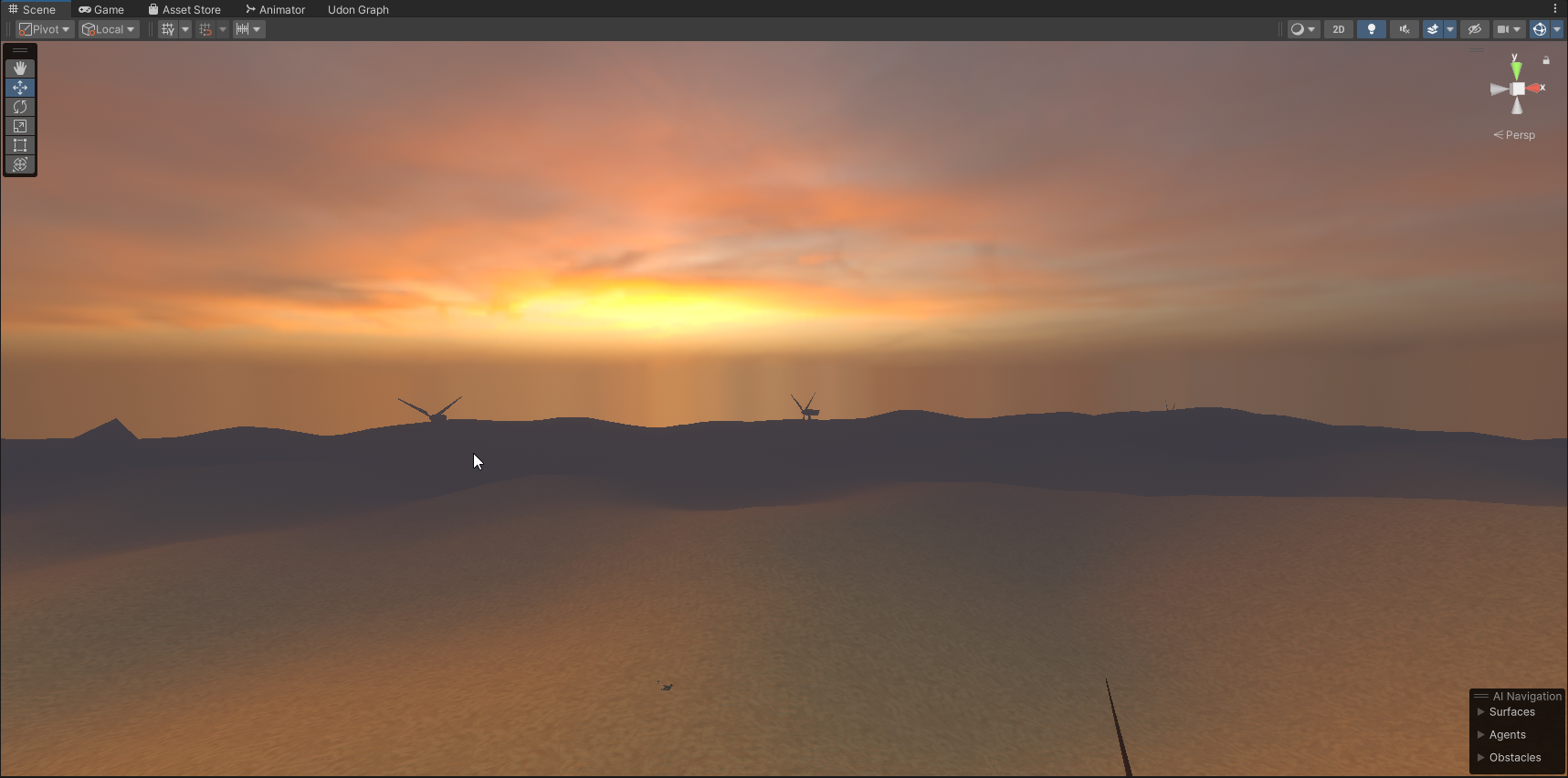Open the Local handle rotation dropdown
The height and width of the screenshot is (778, 1568).
click(109, 29)
